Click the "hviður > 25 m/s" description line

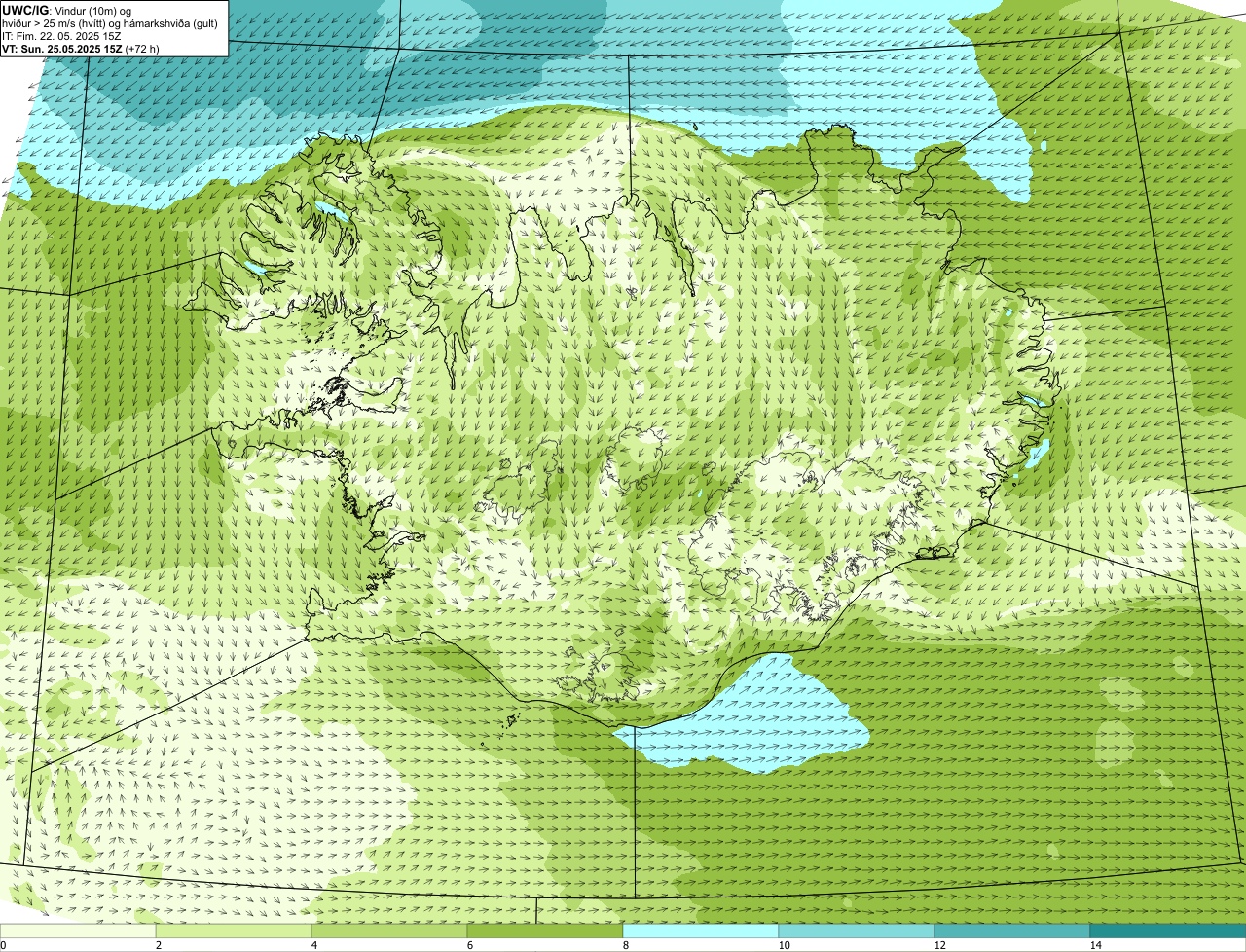click(x=110, y=22)
